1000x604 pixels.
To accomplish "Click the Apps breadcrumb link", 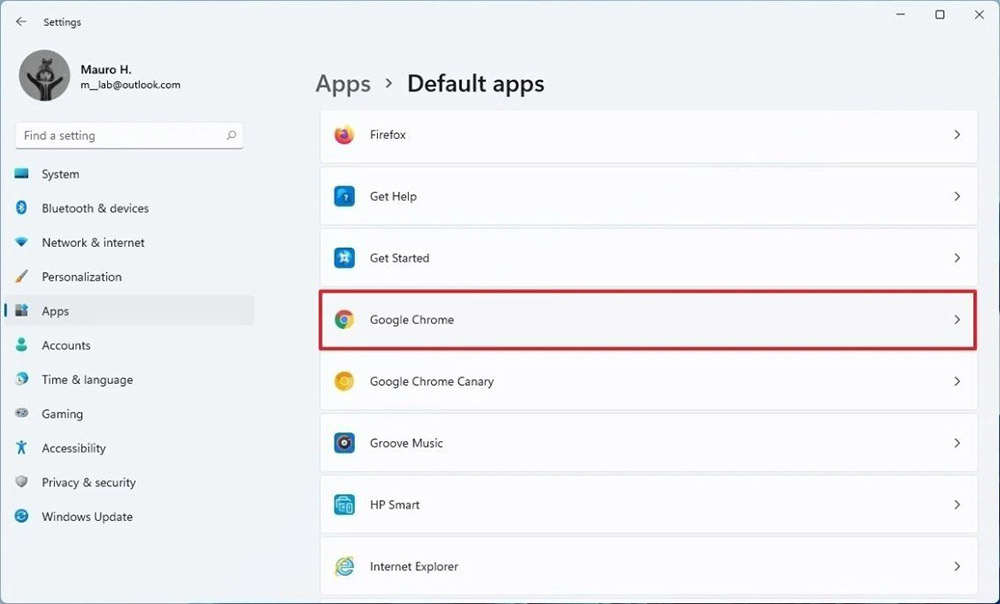I will 343,84.
